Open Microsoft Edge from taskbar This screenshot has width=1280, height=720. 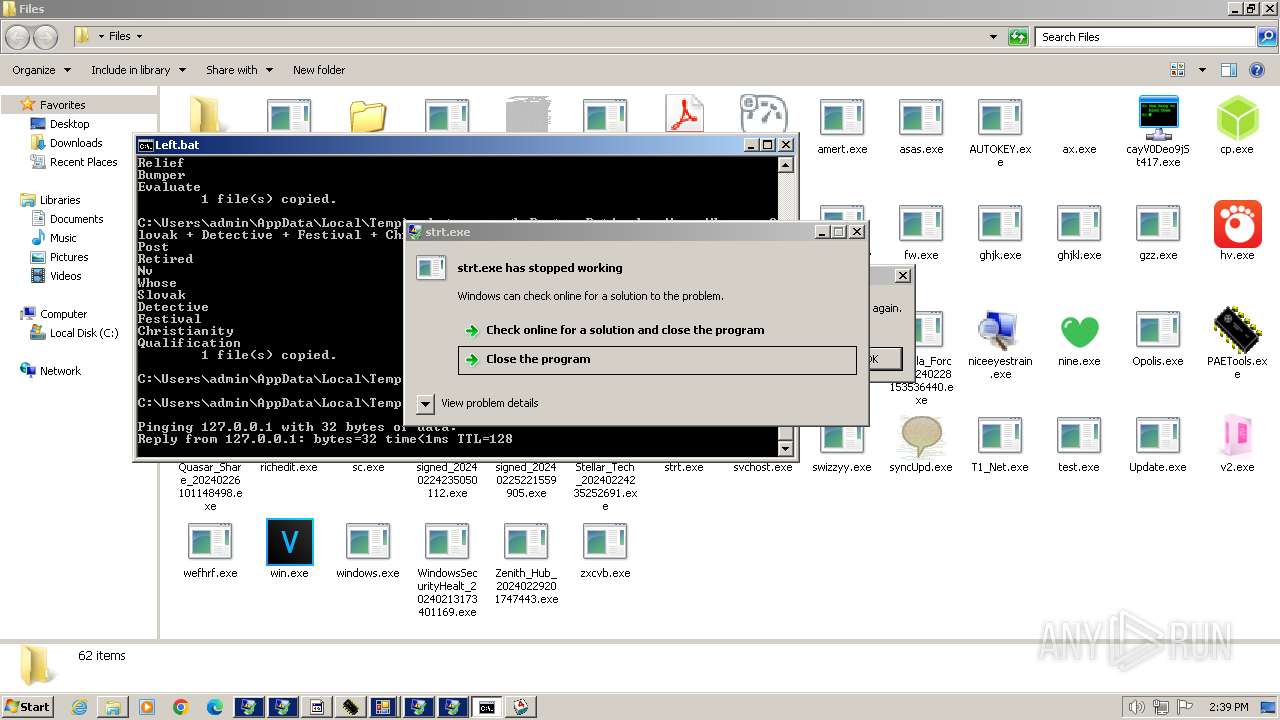pyautogui.click(x=215, y=707)
